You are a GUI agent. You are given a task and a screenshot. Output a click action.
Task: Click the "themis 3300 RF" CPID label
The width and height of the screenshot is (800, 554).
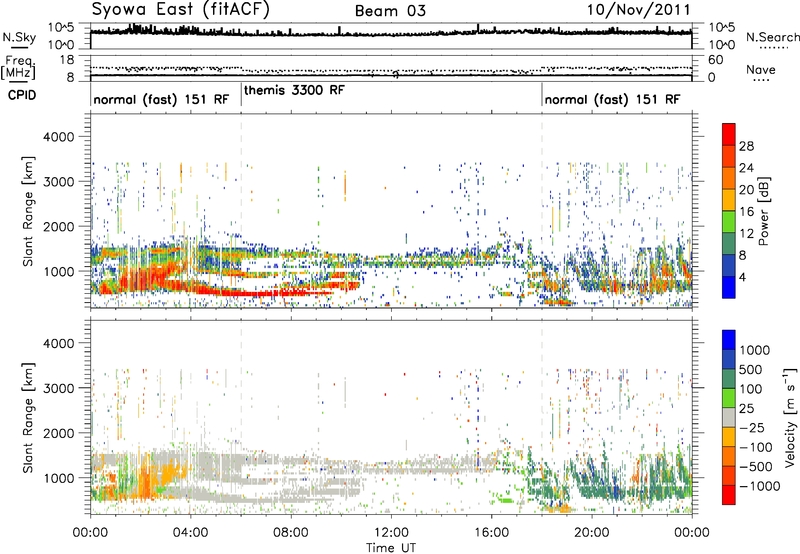[x=294, y=90]
